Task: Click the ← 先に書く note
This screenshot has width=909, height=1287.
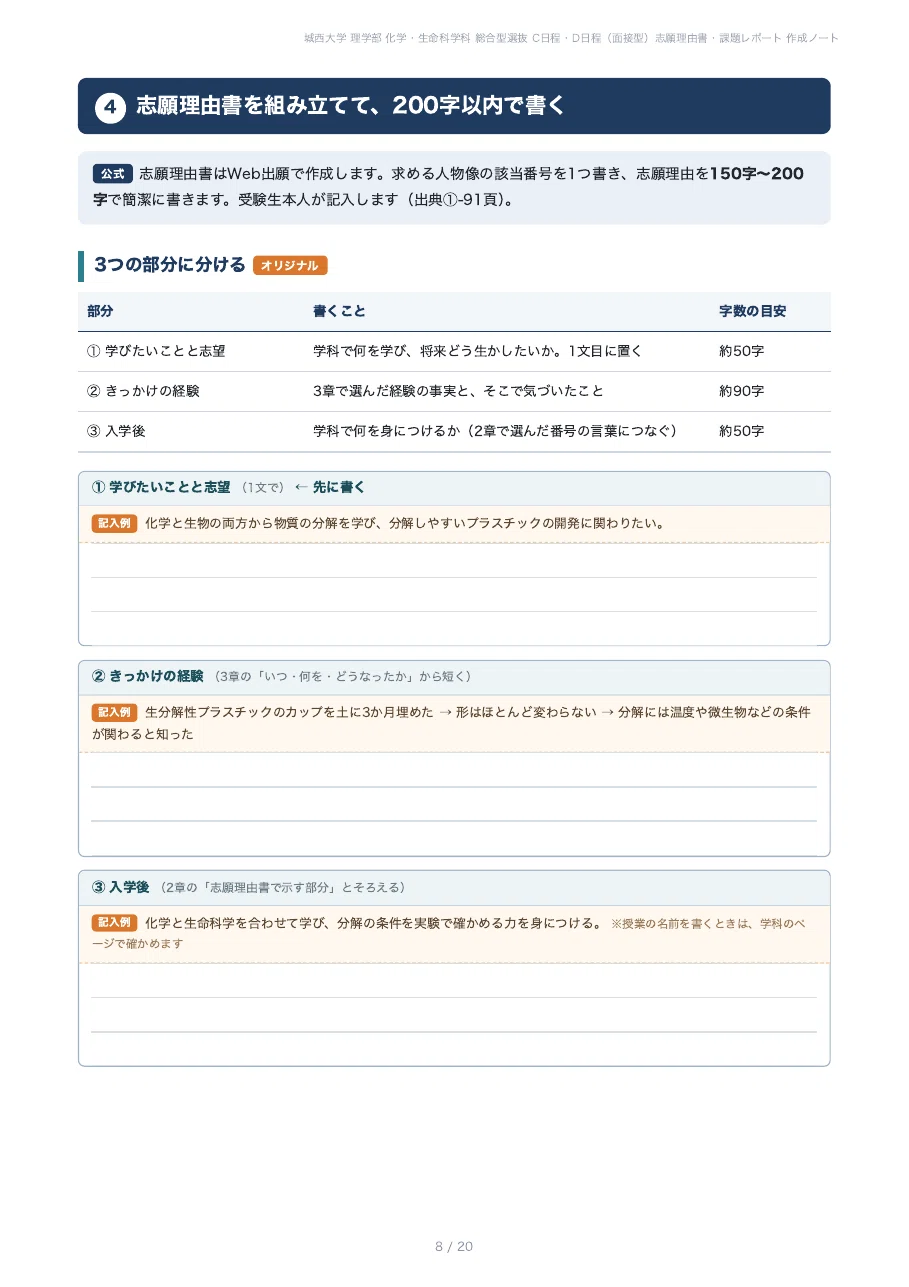Action: click(330, 488)
